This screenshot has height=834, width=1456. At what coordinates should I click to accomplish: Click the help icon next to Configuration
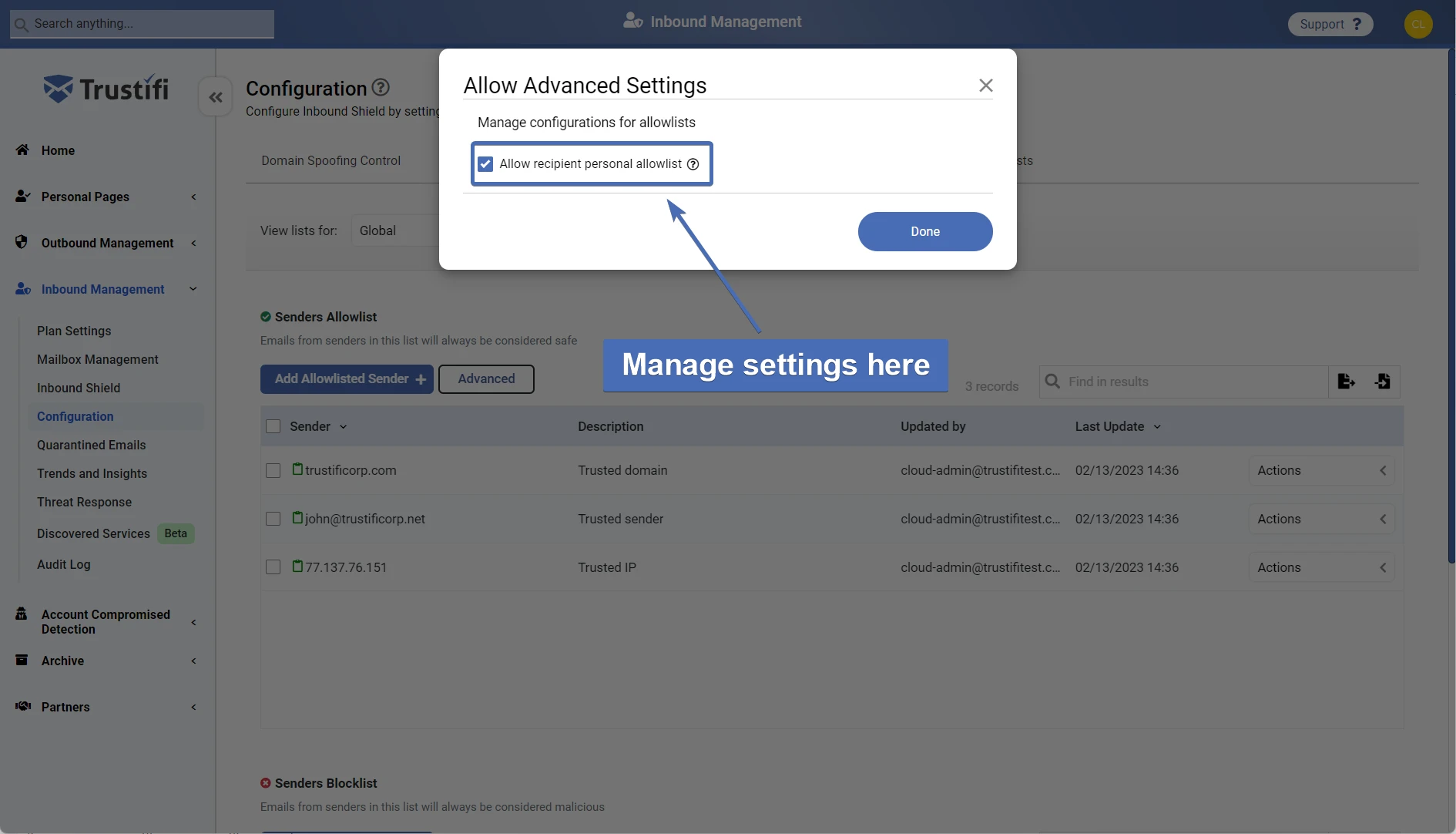[381, 88]
